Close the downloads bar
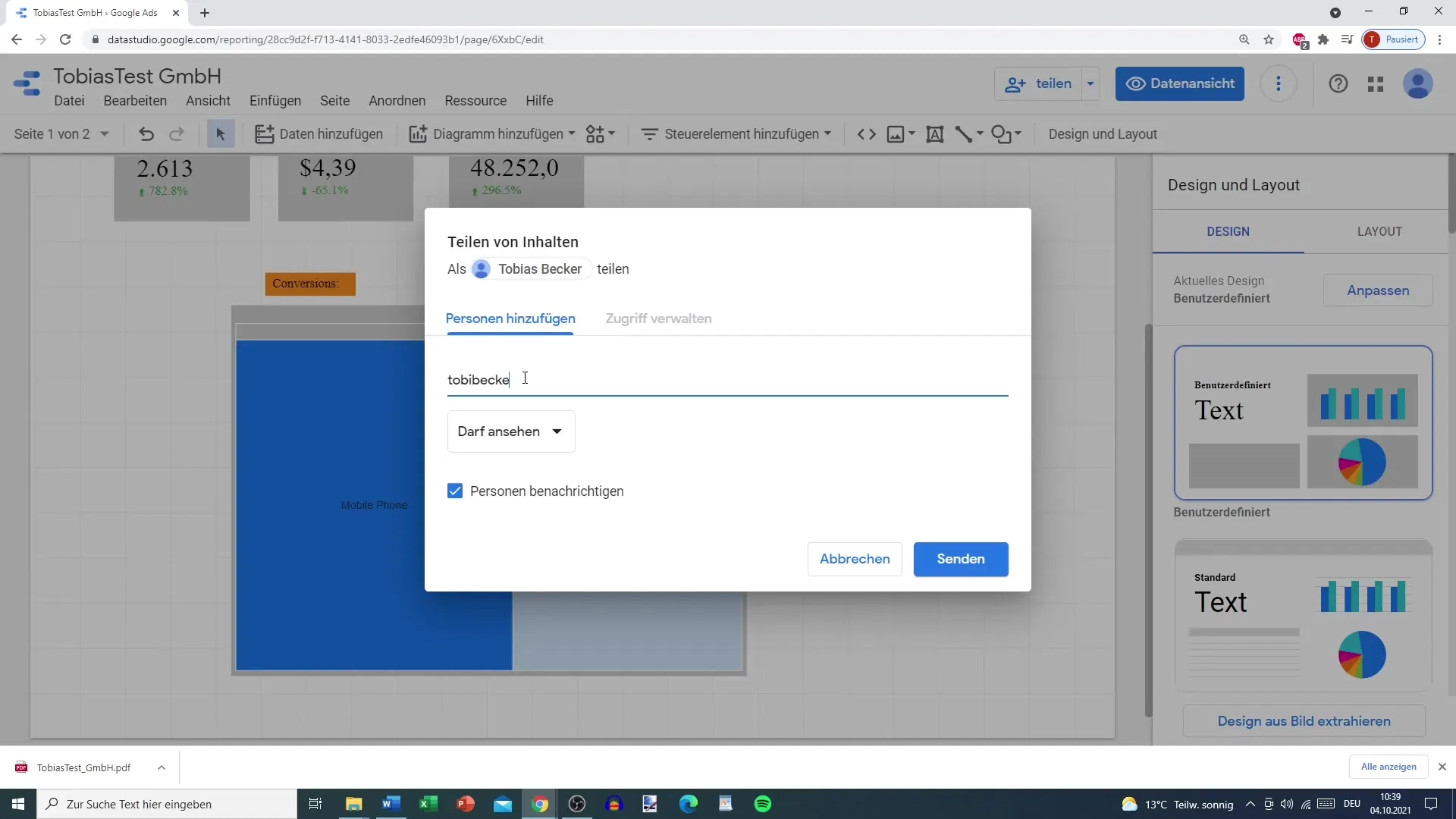The height and width of the screenshot is (819, 1456). 1442,767
